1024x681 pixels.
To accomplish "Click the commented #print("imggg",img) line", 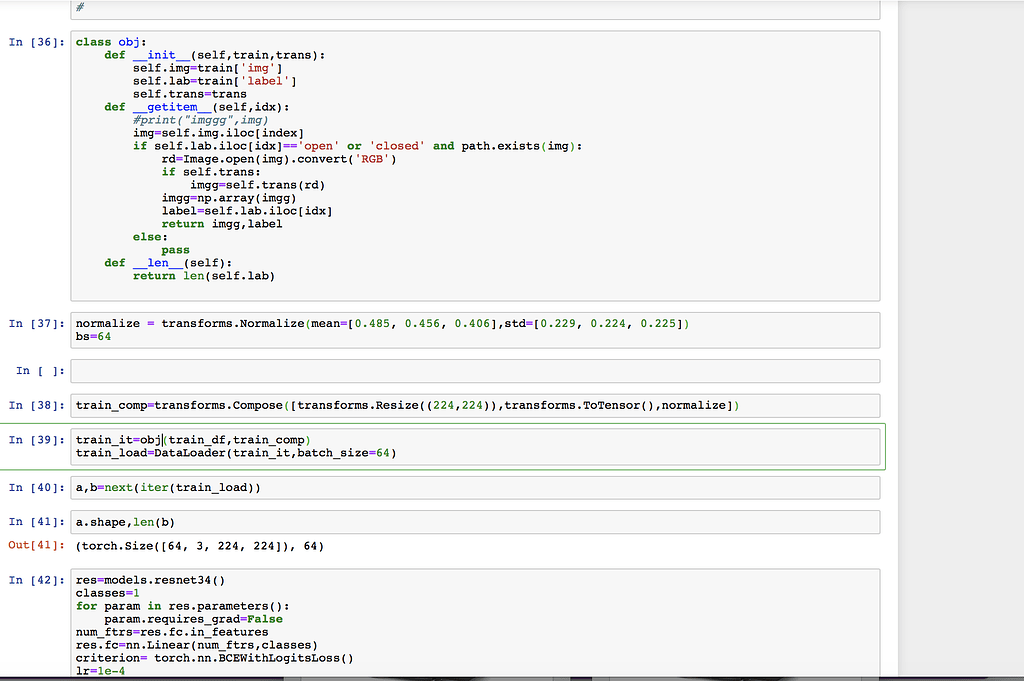I will [x=194, y=120].
